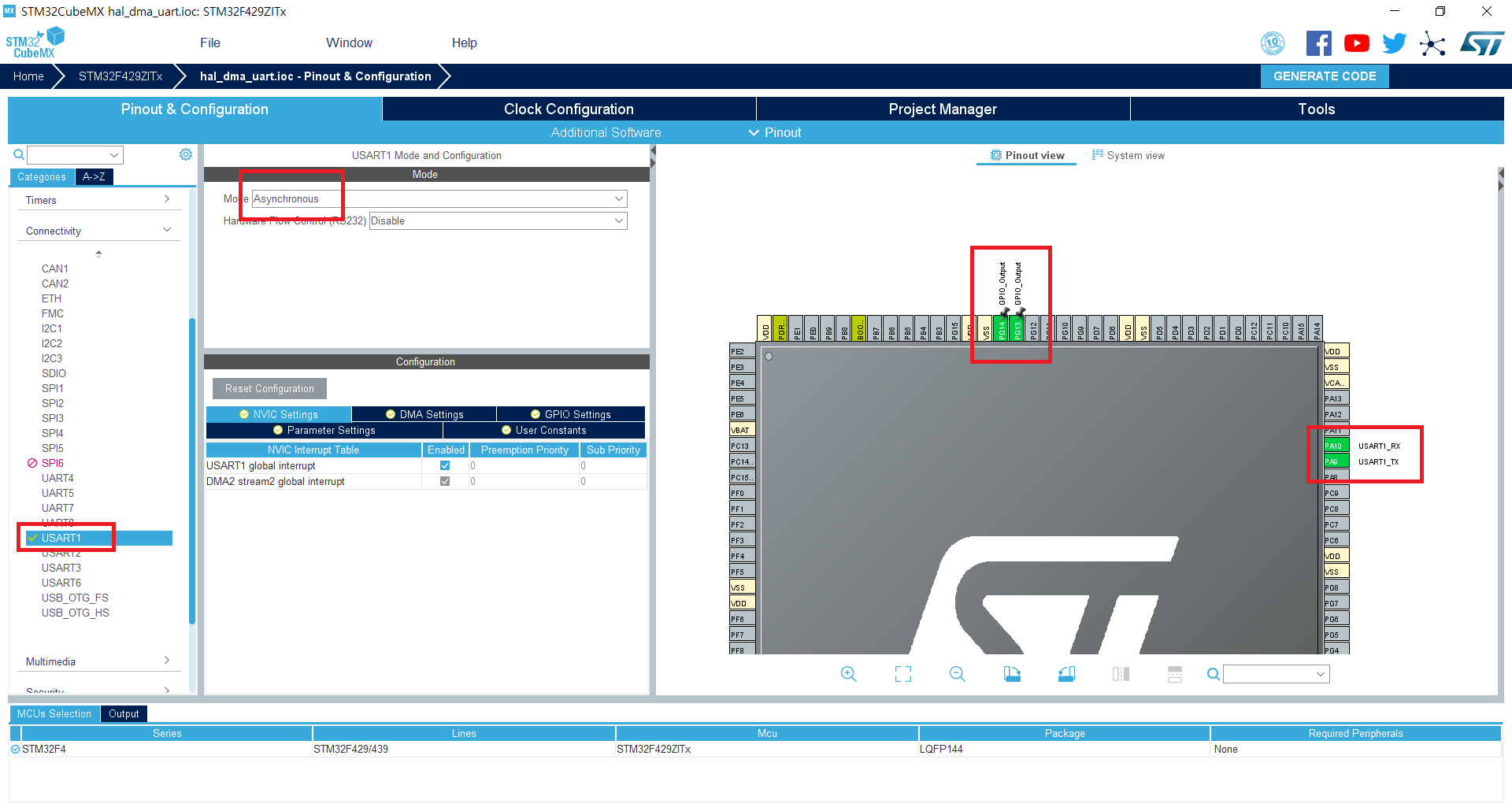The height and width of the screenshot is (811, 1512).
Task: Click the PC13 pin on chip
Action: coord(742,446)
